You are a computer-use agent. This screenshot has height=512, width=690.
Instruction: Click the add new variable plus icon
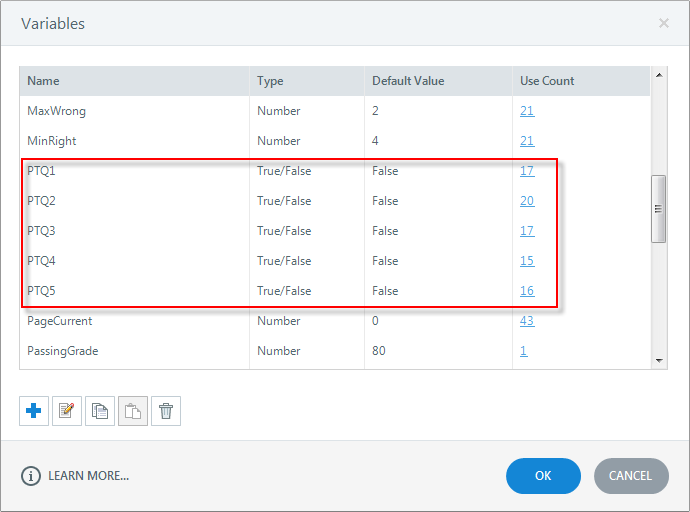tap(34, 411)
